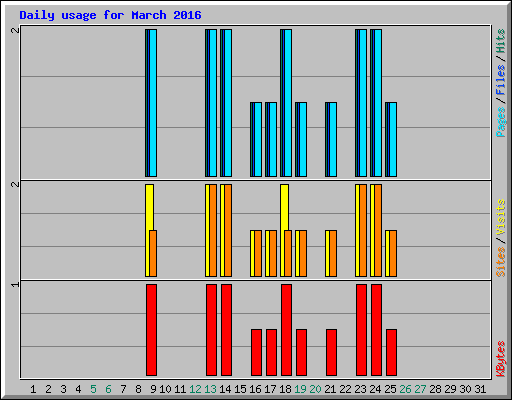This screenshot has height=400, width=512.
Task: Select day 30 on the x-axis
Action: (x=465, y=389)
